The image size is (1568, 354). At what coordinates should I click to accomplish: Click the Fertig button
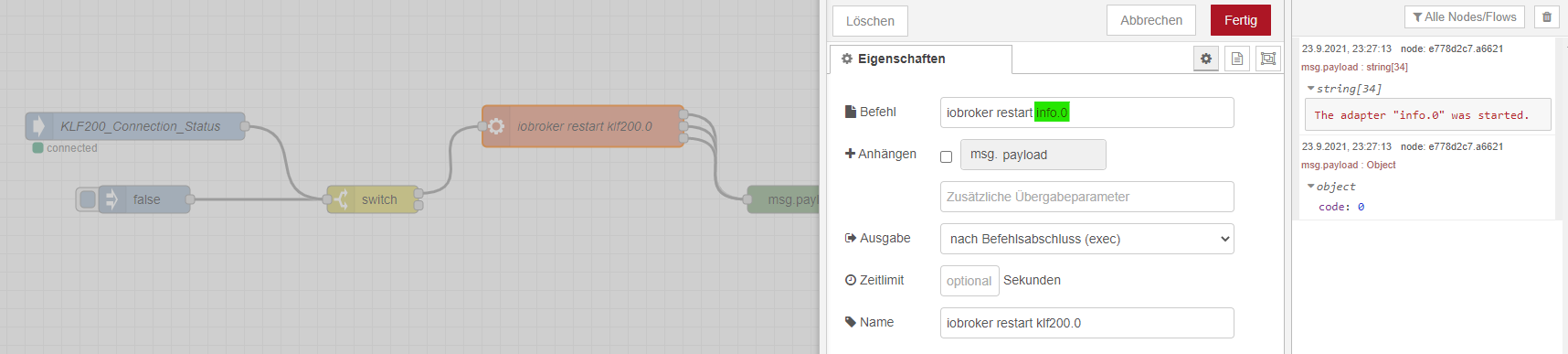coord(1241,20)
